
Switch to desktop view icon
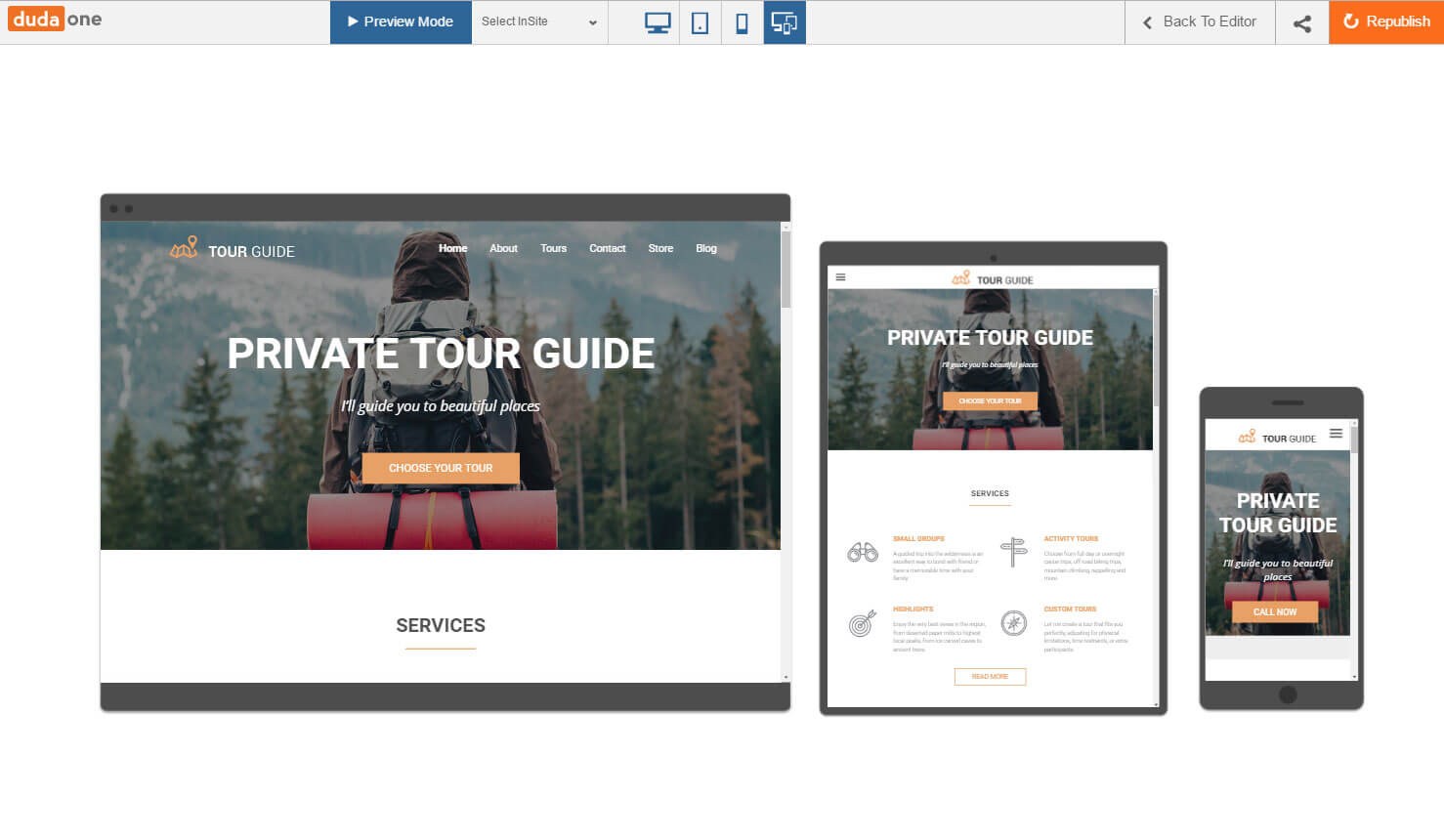[658, 22]
